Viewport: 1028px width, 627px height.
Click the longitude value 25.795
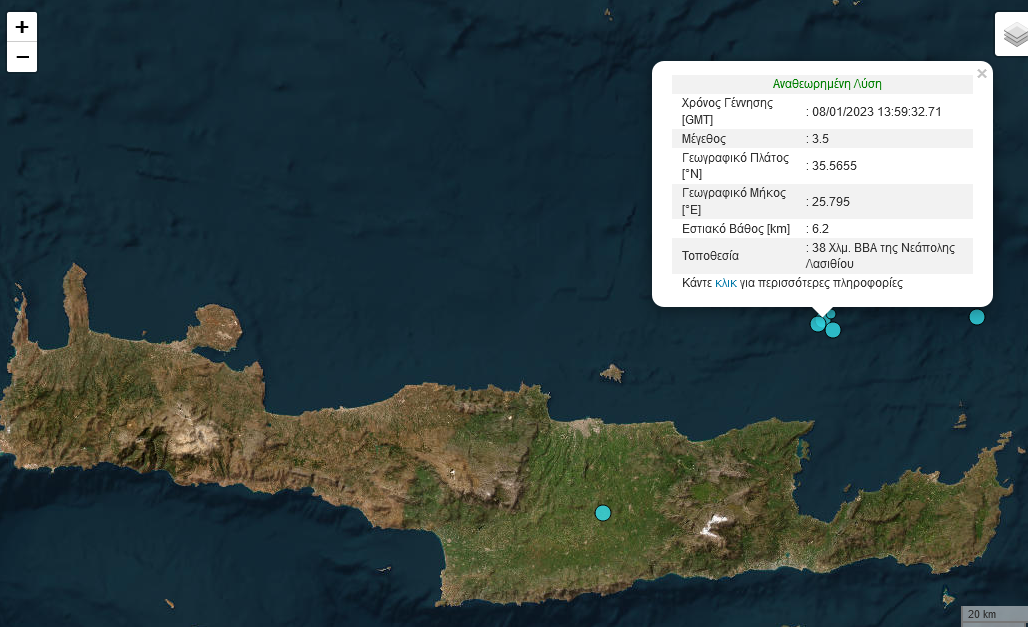coord(830,202)
